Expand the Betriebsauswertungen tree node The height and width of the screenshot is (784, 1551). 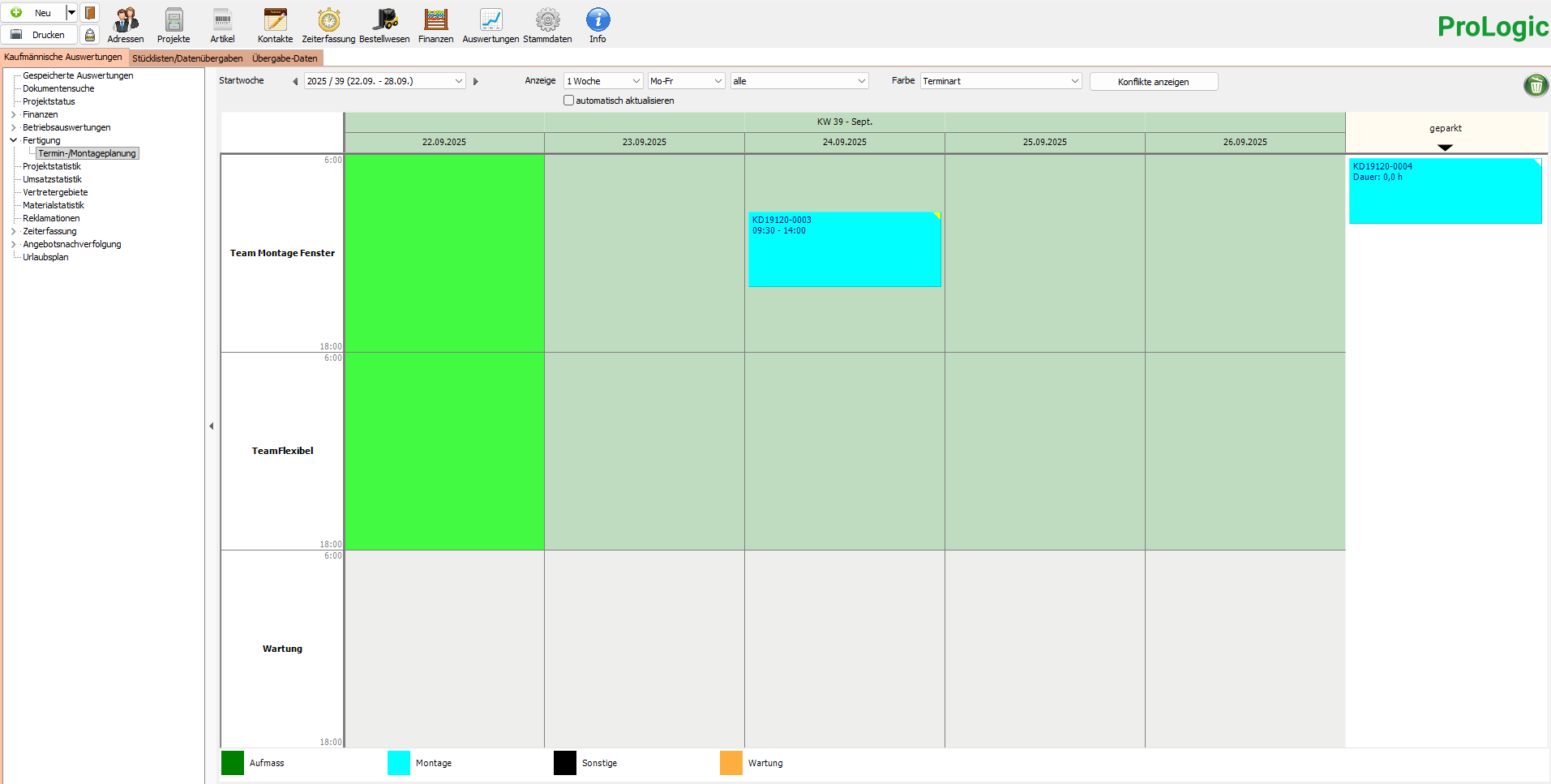tap(12, 127)
